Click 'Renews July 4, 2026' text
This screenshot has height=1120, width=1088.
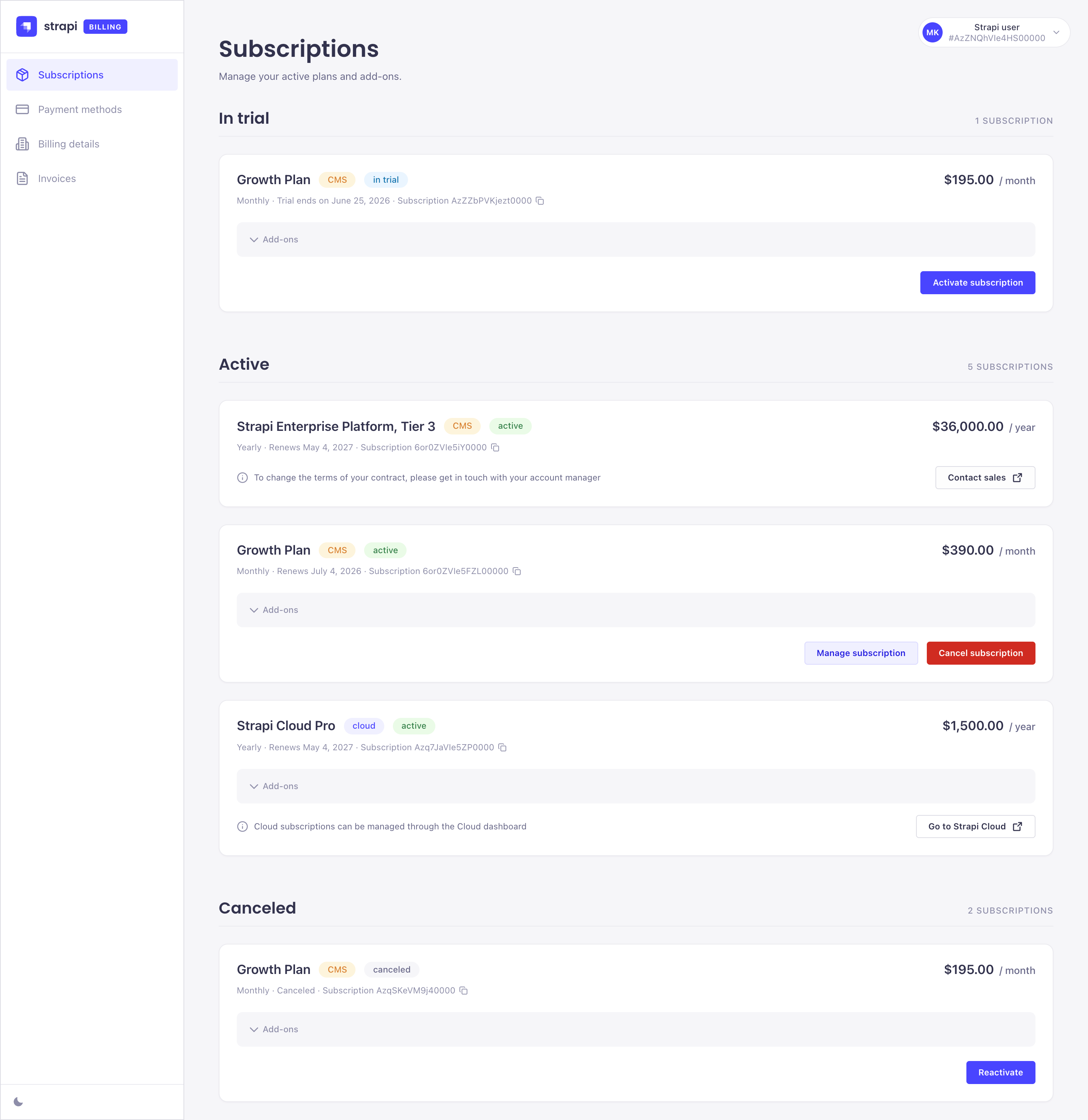(319, 571)
